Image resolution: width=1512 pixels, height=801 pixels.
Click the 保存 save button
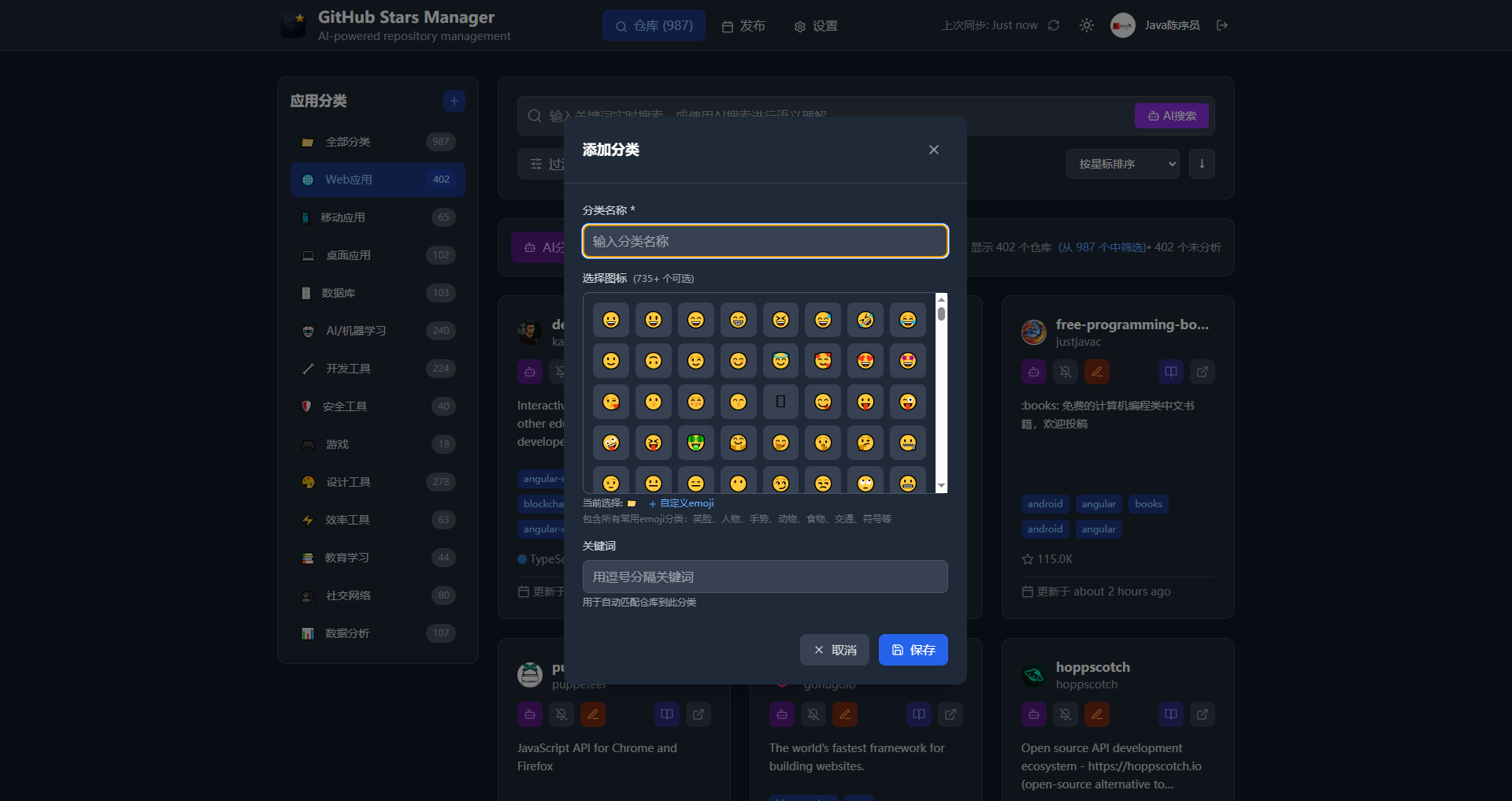pos(913,650)
